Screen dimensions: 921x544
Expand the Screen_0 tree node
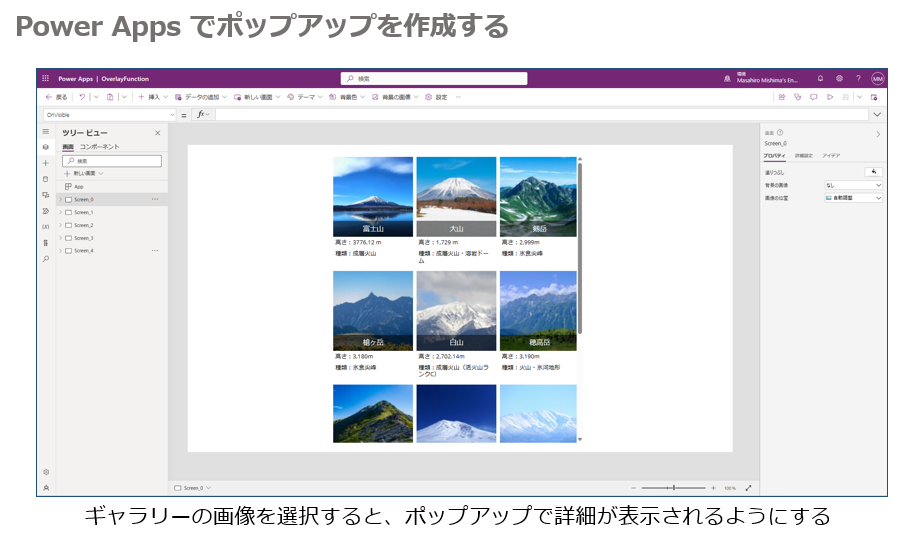pyautogui.click(x=60, y=199)
